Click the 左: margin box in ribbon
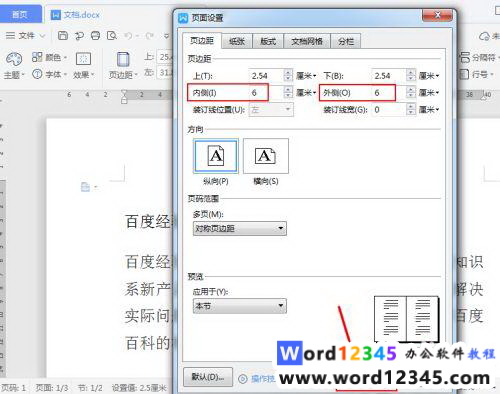This screenshot has width=500, height=394. tap(165, 72)
